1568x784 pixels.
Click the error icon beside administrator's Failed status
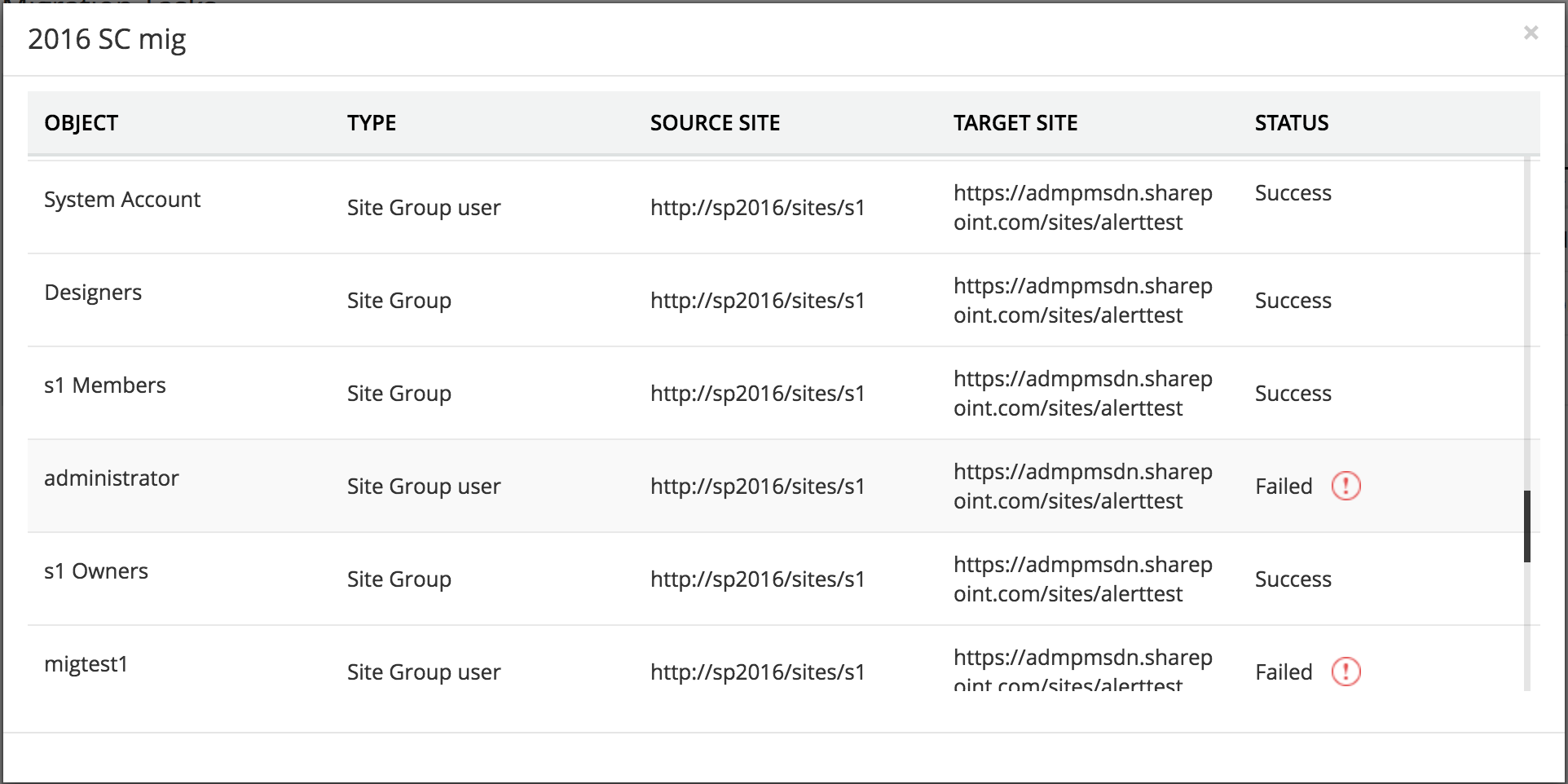click(x=1346, y=487)
